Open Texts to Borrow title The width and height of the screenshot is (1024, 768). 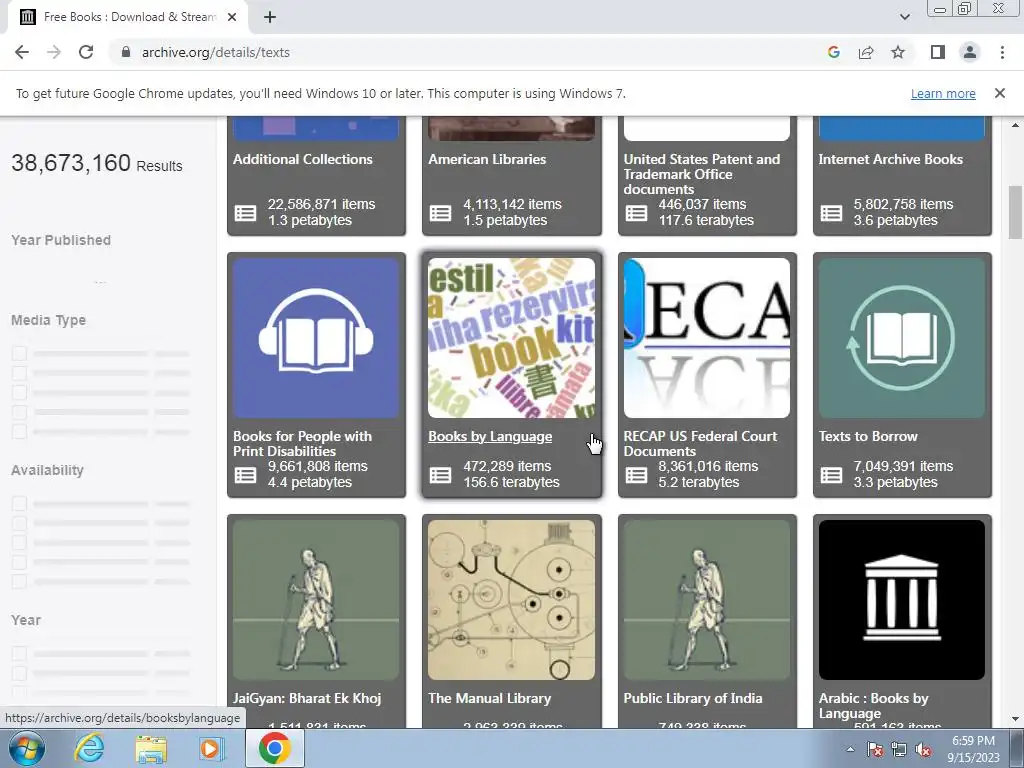coord(869,436)
